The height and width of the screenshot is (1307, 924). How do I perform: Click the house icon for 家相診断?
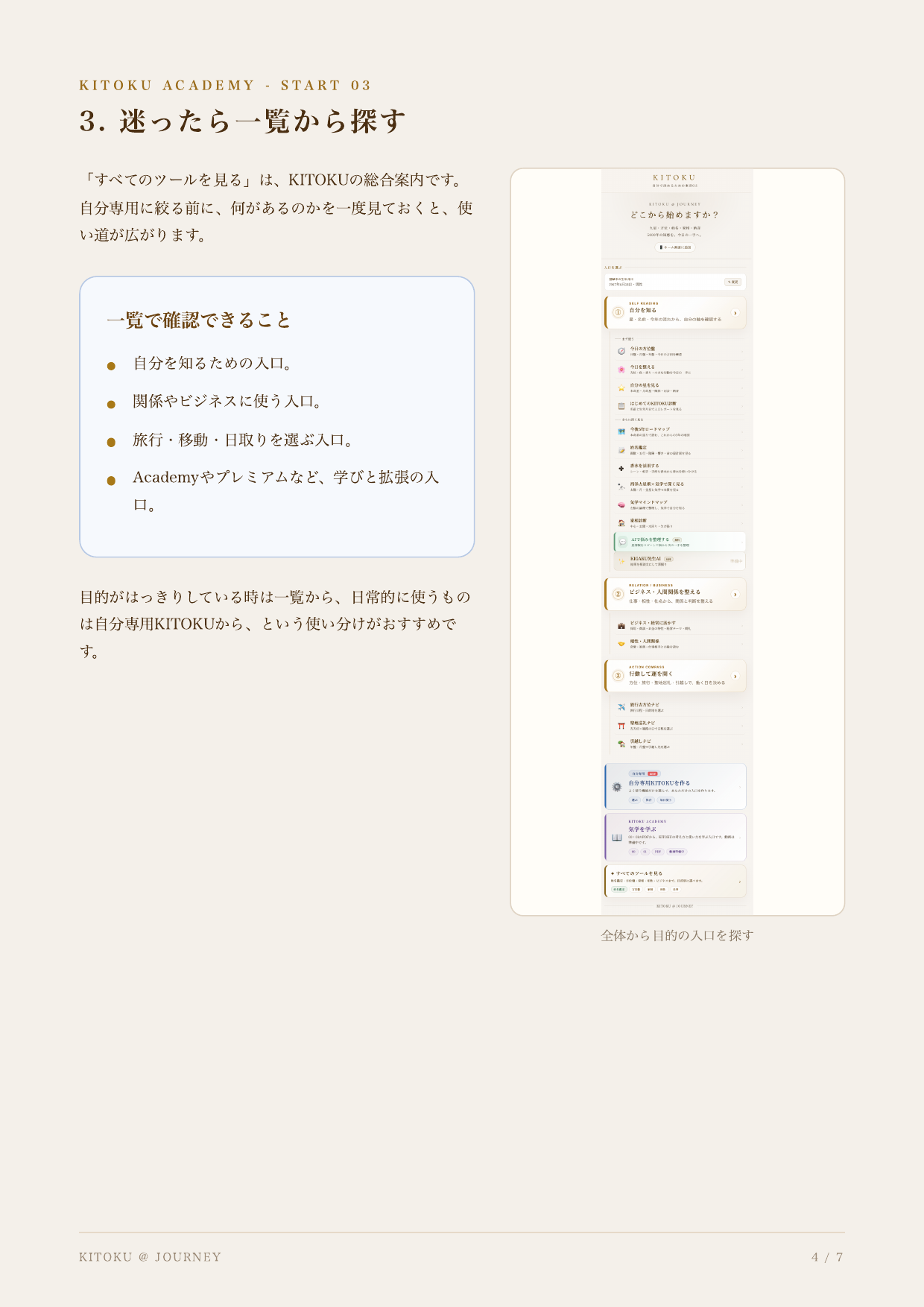pos(621,523)
